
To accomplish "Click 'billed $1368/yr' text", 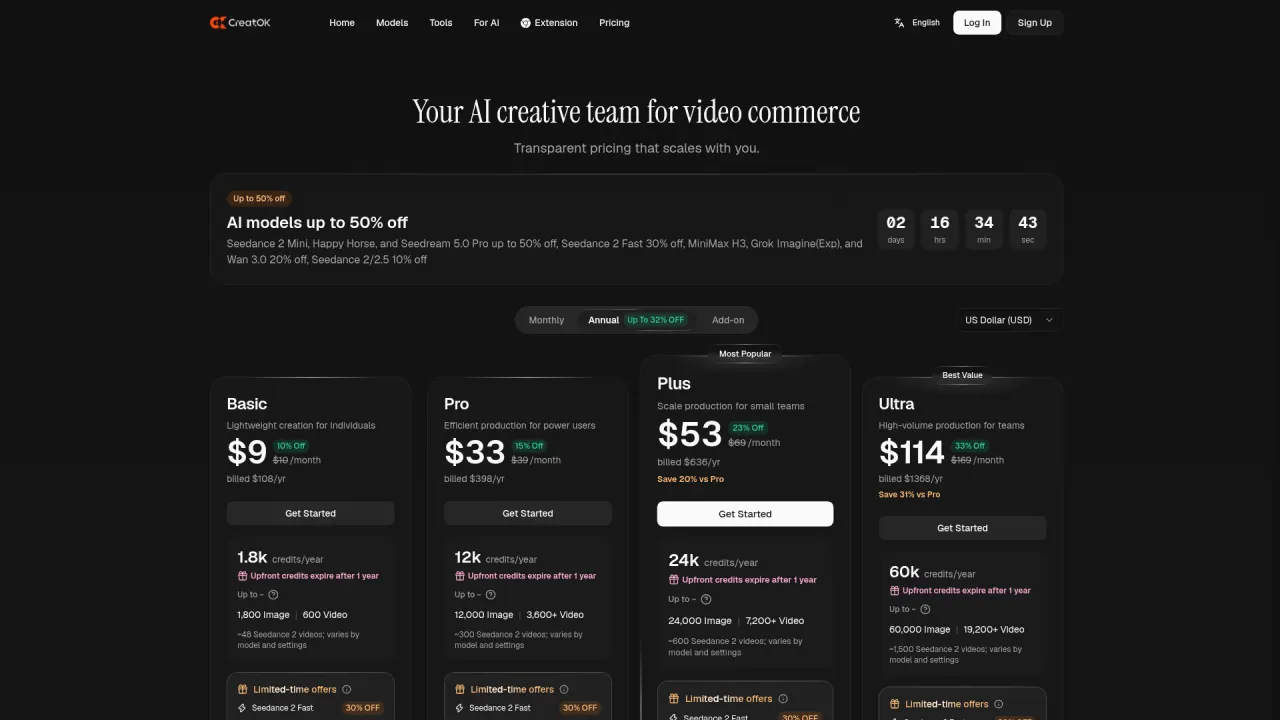I will [911, 479].
